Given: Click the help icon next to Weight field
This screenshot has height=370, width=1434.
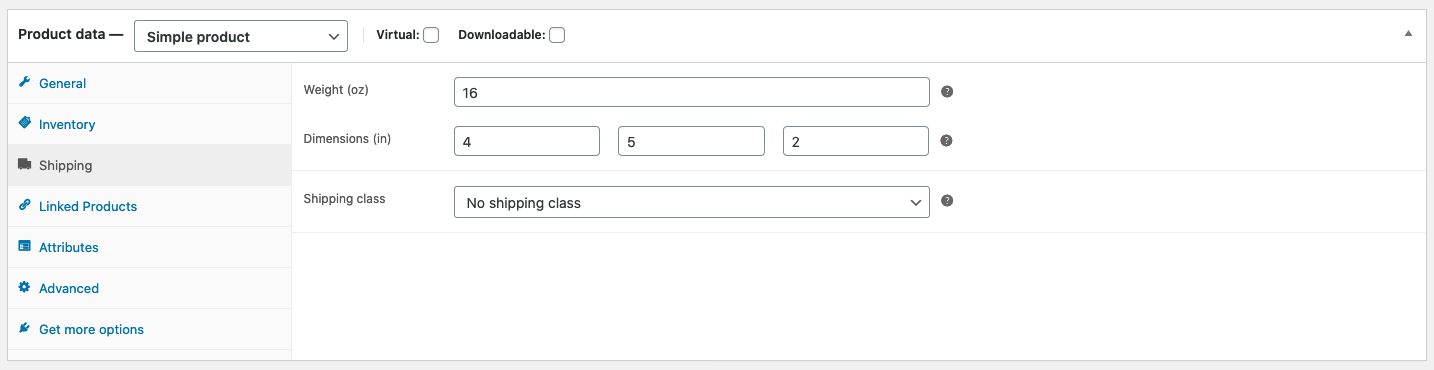Looking at the screenshot, I should [x=947, y=91].
